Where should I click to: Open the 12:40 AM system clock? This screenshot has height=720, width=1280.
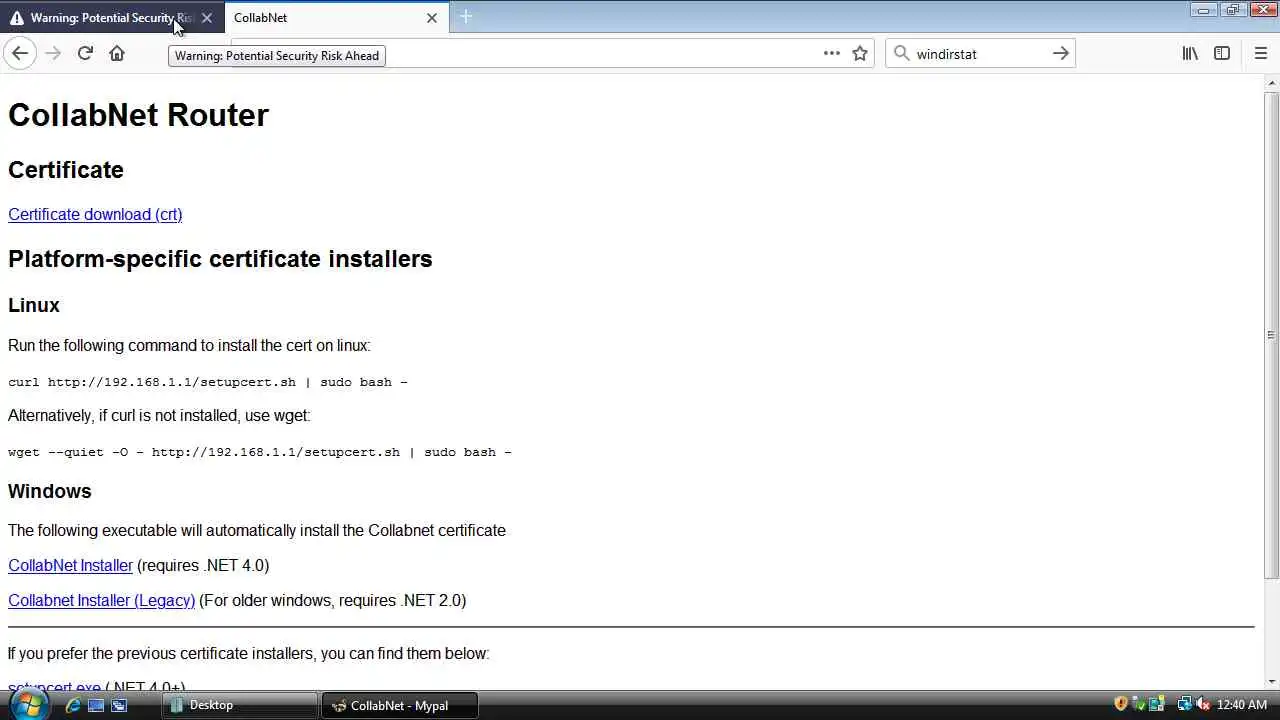1242,705
